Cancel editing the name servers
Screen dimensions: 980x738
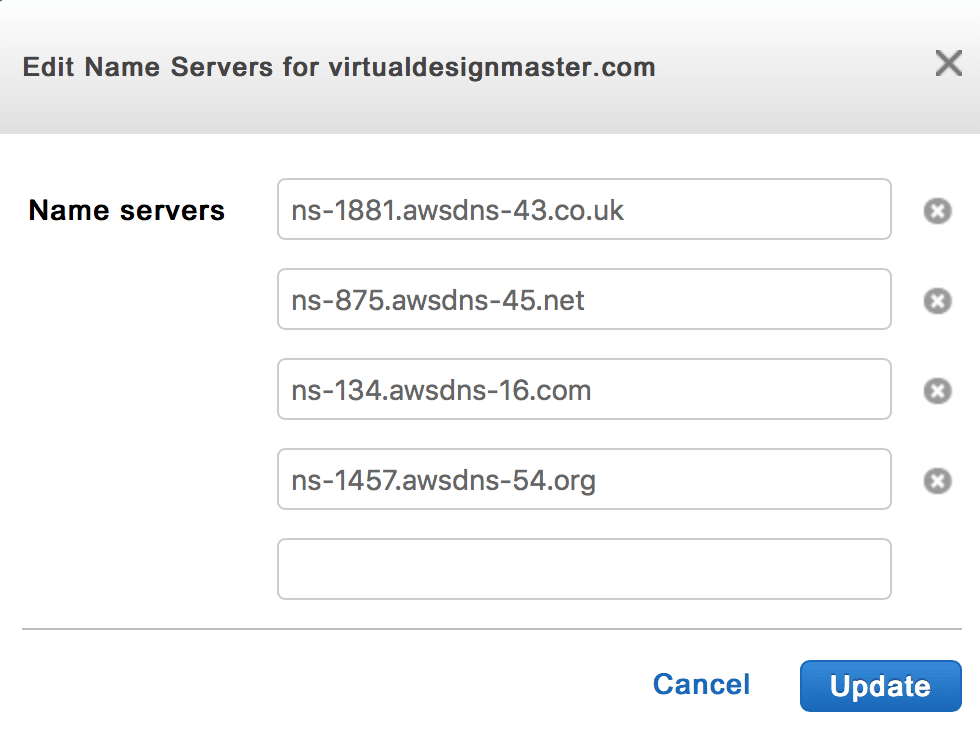(701, 684)
